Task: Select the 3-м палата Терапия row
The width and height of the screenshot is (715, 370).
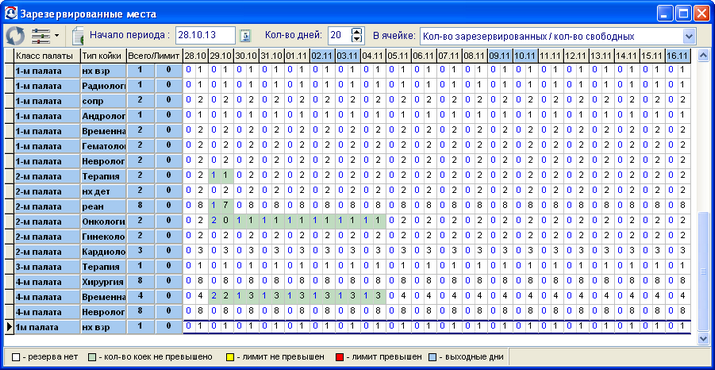Action: tap(349, 266)
